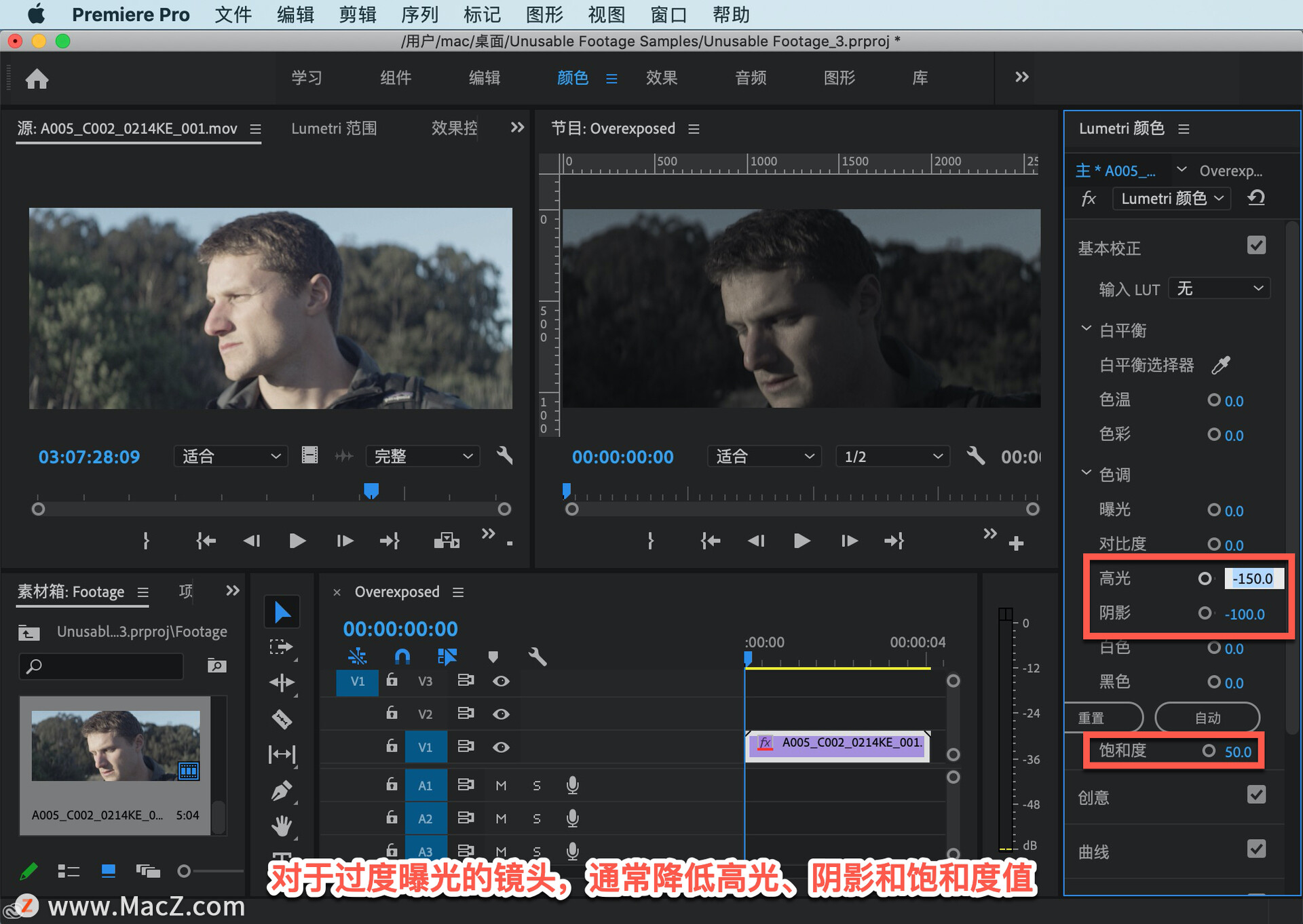This screenshot has height=924, width=1303.
Task: Click the white balance eyedropper
Action: [1220, 365]
